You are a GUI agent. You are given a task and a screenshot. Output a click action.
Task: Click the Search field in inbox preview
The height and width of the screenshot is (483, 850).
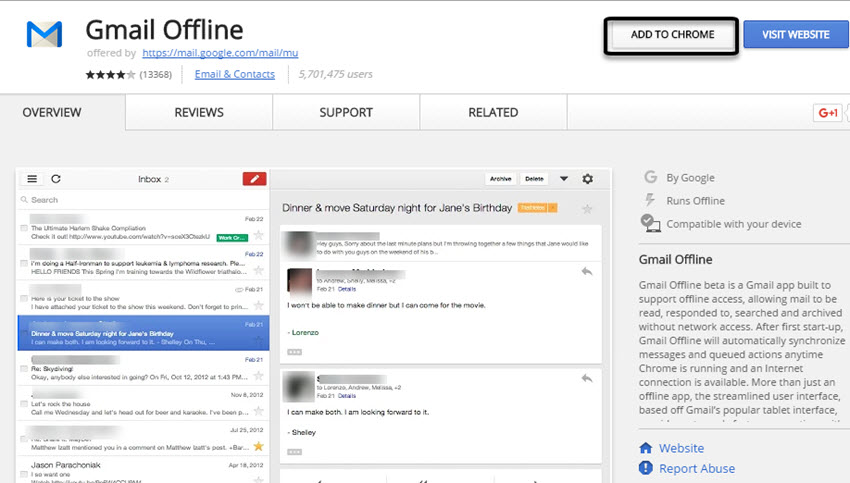click(x=144, y=199)
